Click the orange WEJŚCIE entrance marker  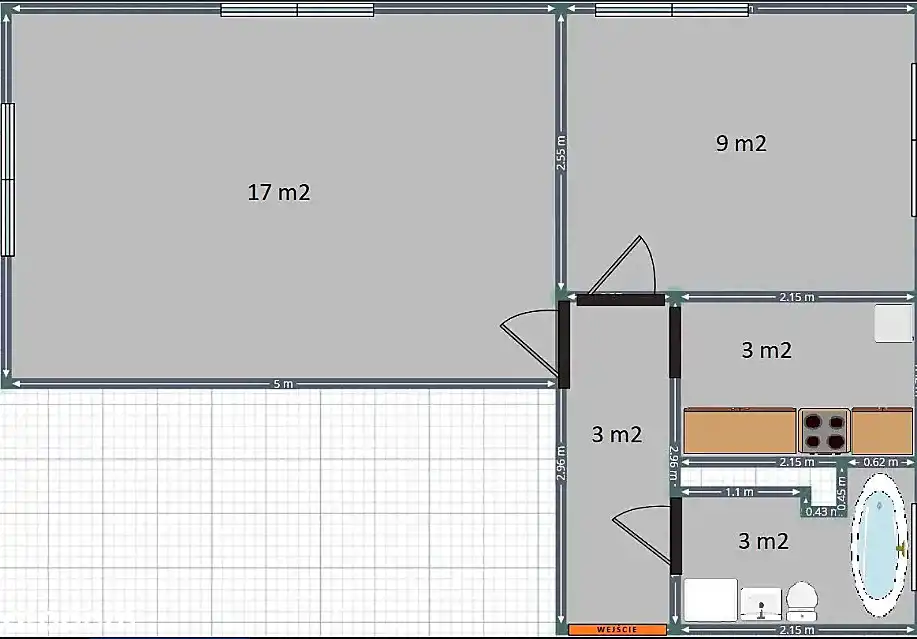(617, 630)
